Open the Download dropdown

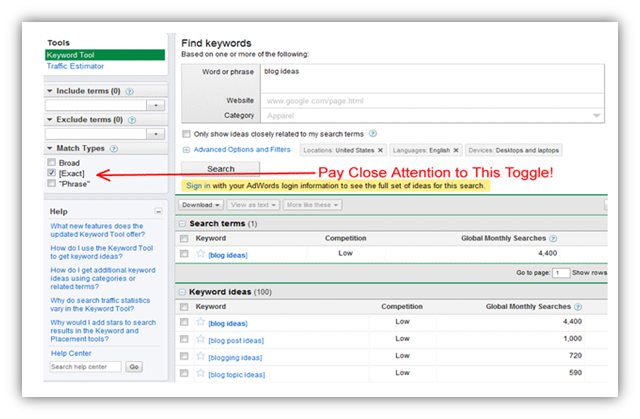(201, 205)
